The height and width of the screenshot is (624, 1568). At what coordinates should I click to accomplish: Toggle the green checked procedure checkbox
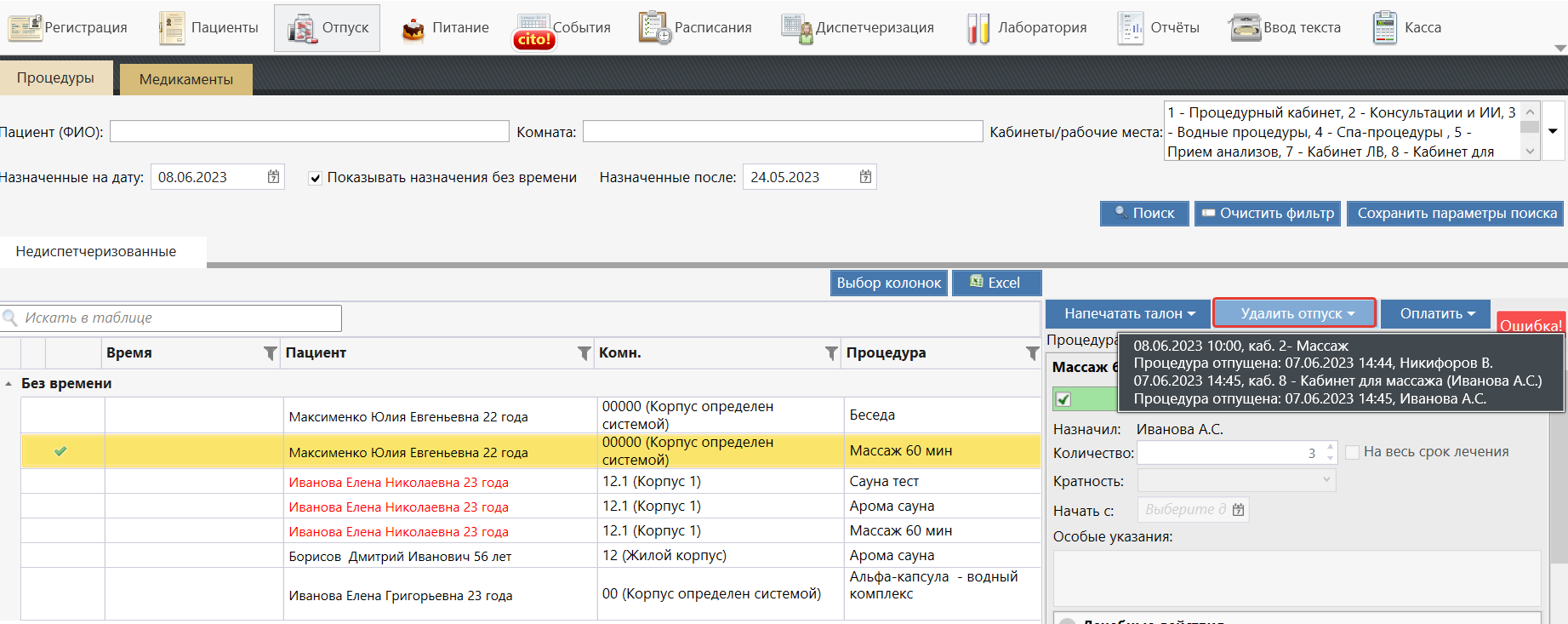(x=1063, y=398)
